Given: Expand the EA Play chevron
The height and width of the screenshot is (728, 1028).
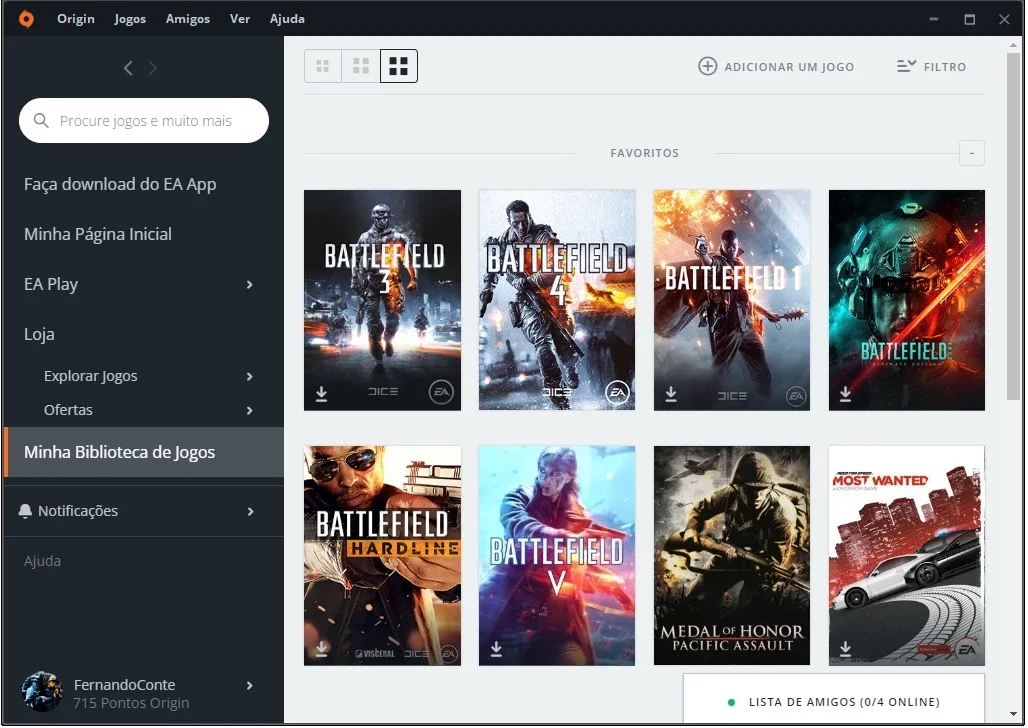Looking at the screenshot, I should point(249,285).
